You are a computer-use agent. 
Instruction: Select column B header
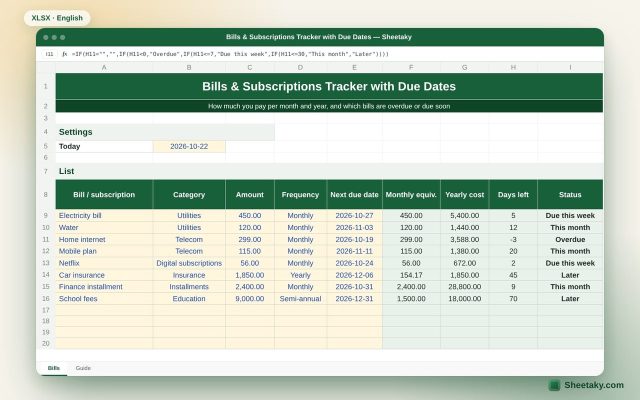click(x=189, y=67)
